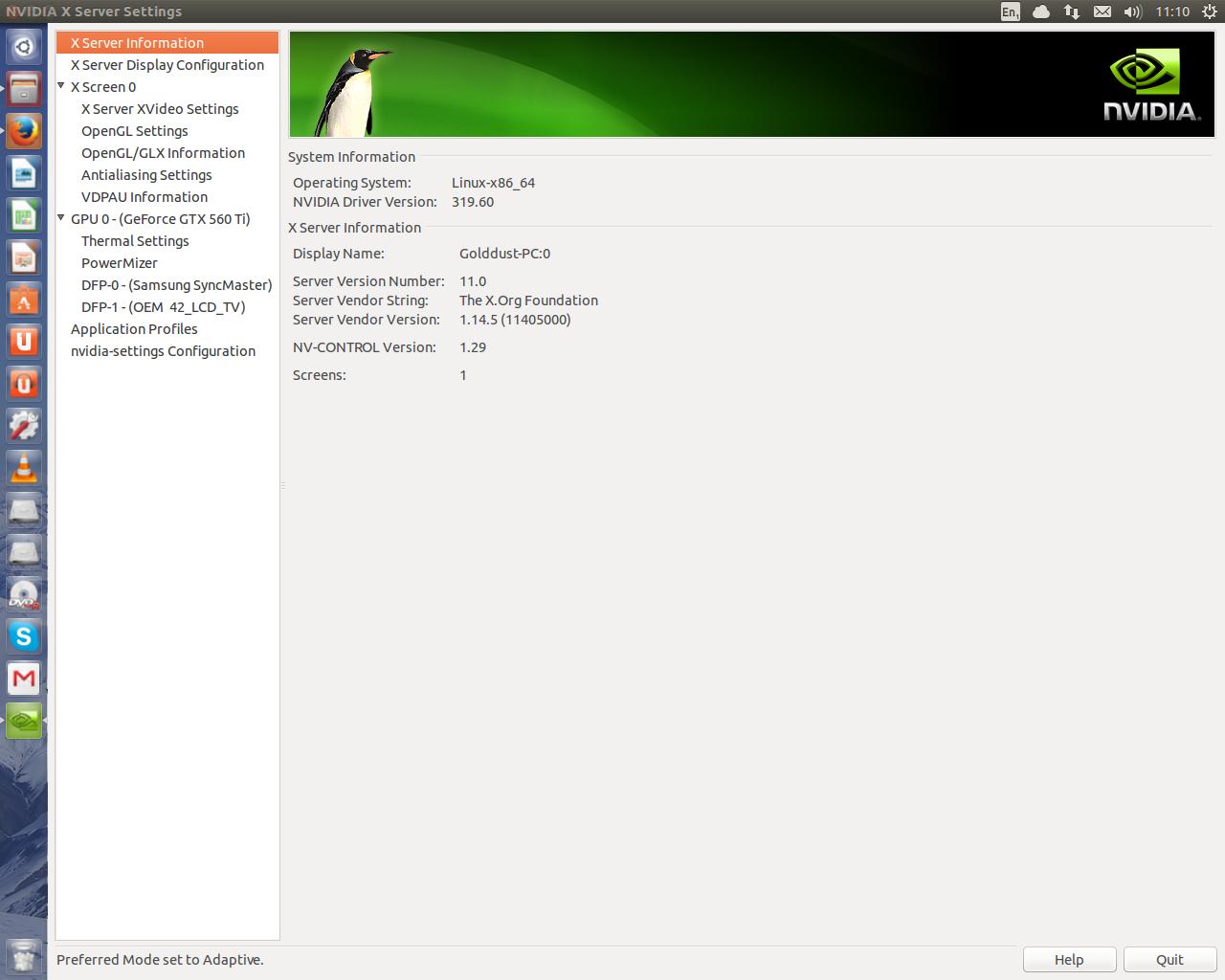Open the session gear menu in the top panel
Image resolution: width=1225 pixels, height=980 pixels.
click(x=1209, y=11)
